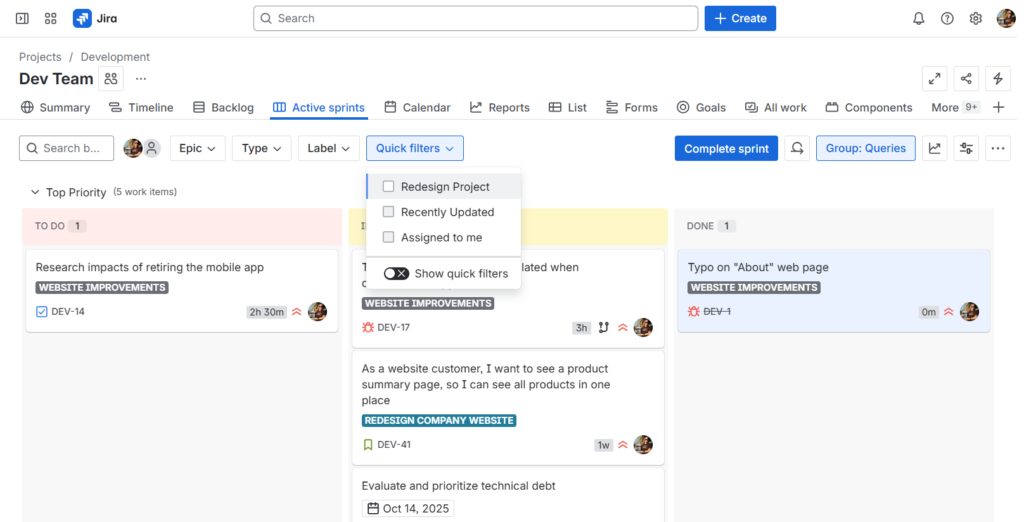Open the settings gear icon
This screenshot has width=1024, height=522.
click(976, 18)
